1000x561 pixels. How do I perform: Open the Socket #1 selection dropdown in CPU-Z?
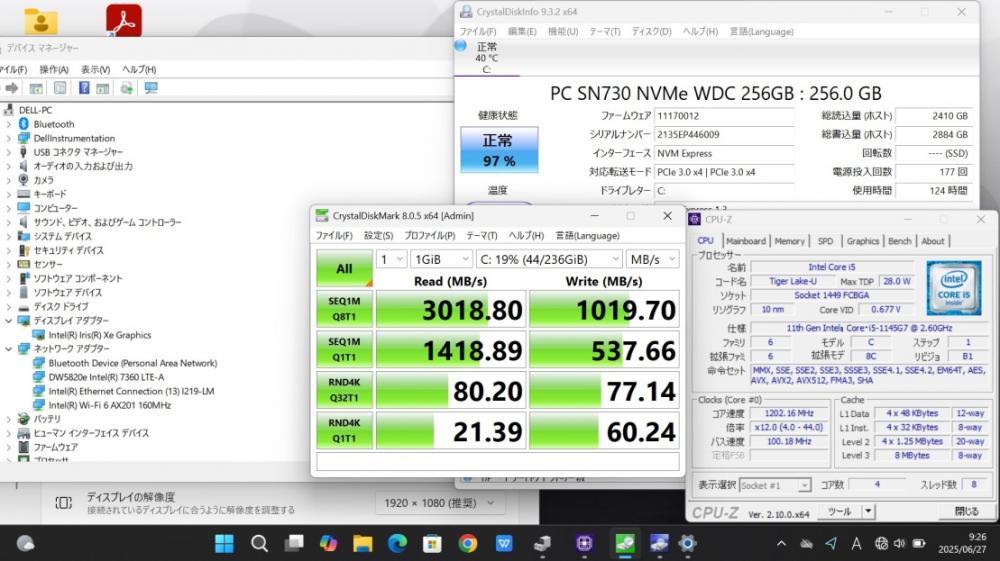pyautogui.click(x=775, y=486)
